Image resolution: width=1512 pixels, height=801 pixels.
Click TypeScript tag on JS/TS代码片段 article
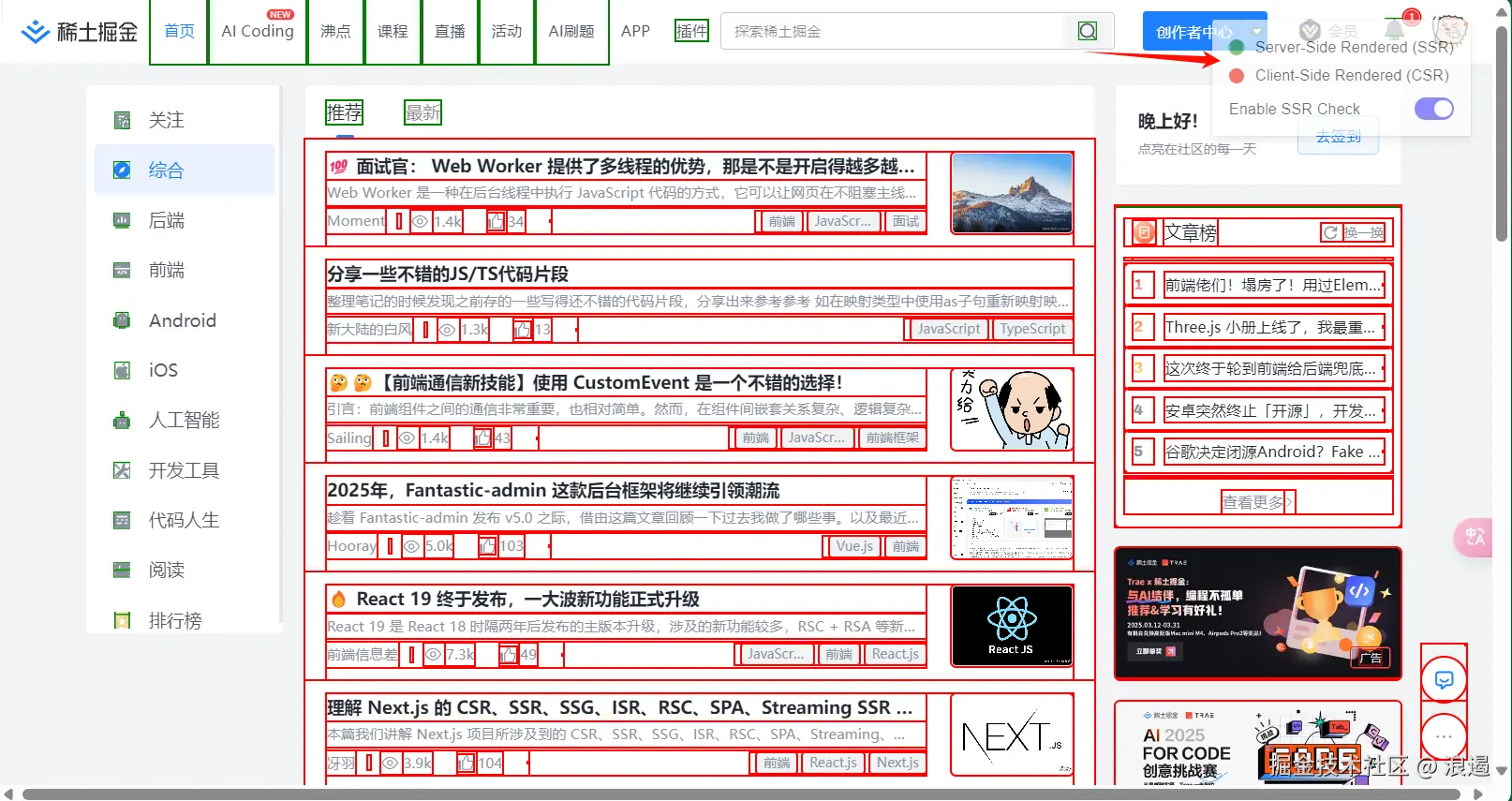point(1032,329)
